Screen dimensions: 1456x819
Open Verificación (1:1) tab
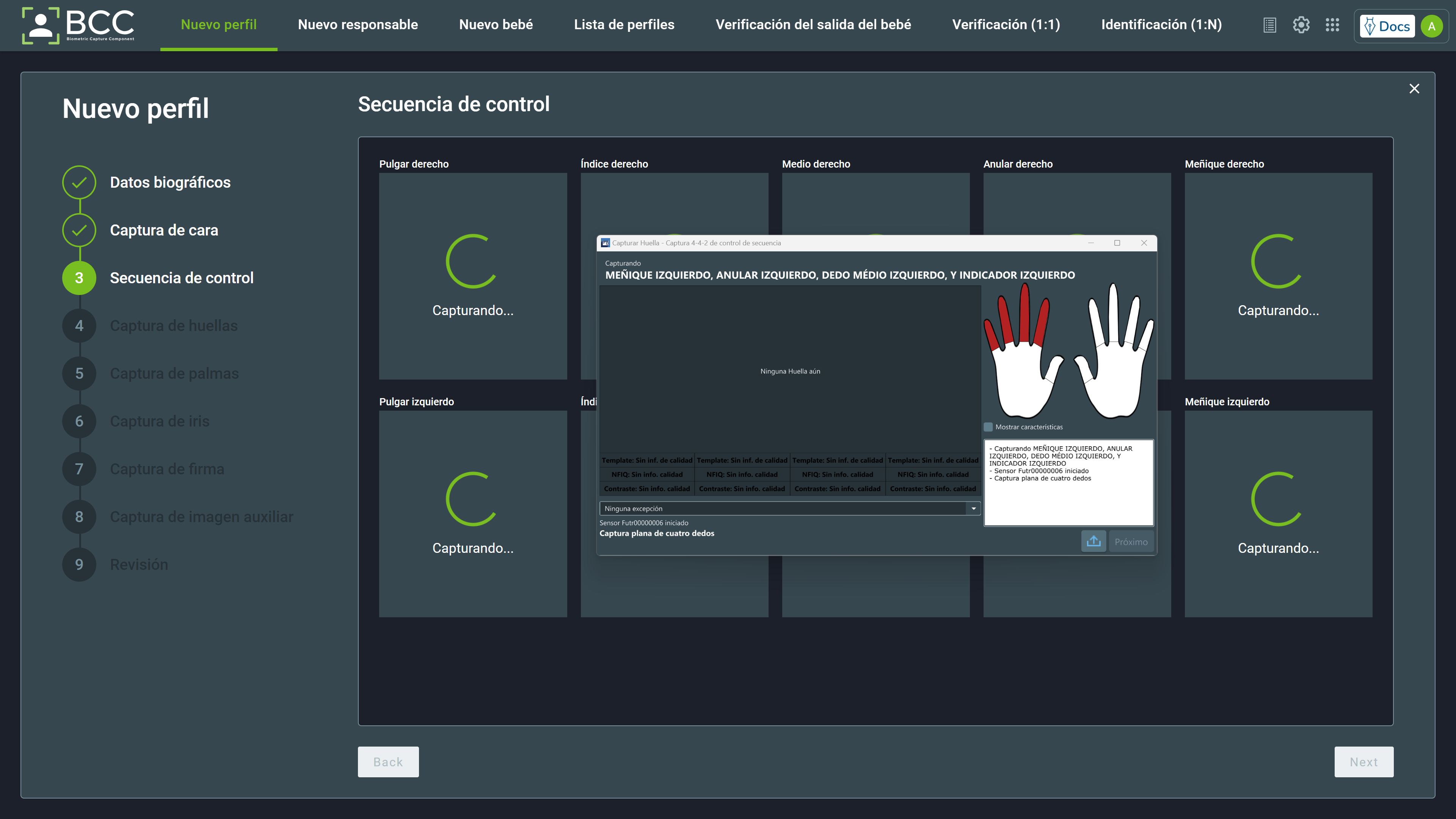1006,25
